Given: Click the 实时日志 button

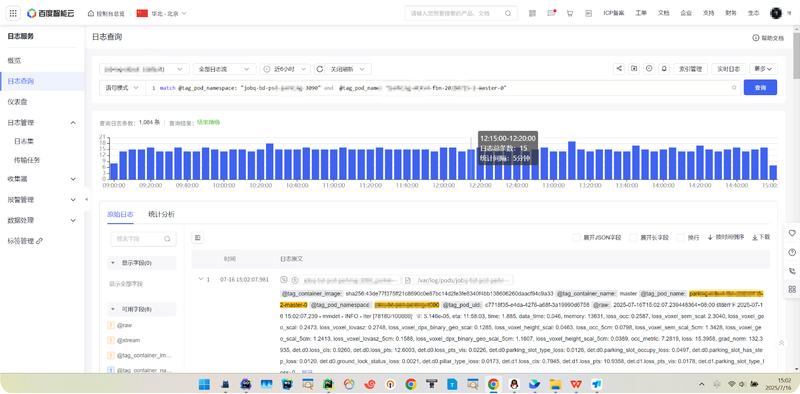Looking at the screenshot, I should click(729, 68).
